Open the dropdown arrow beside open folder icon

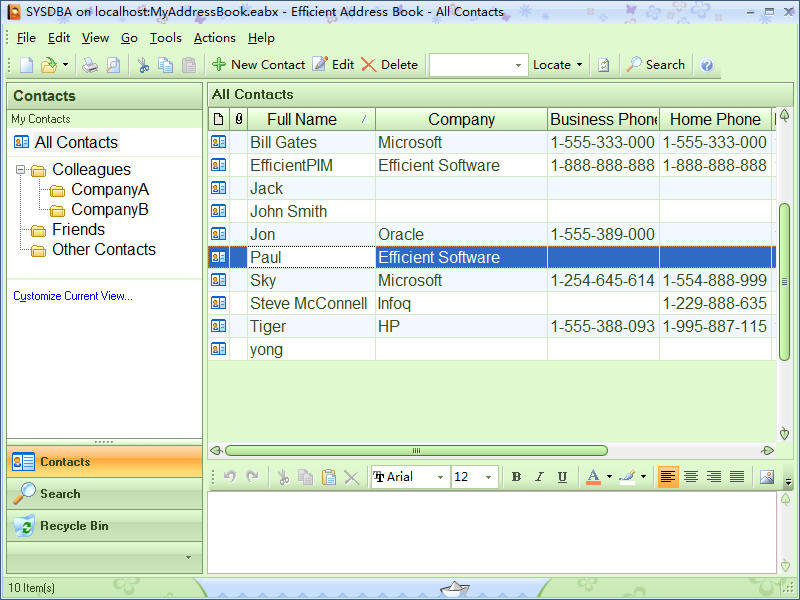pyautogui.click(x=65, y=65)
